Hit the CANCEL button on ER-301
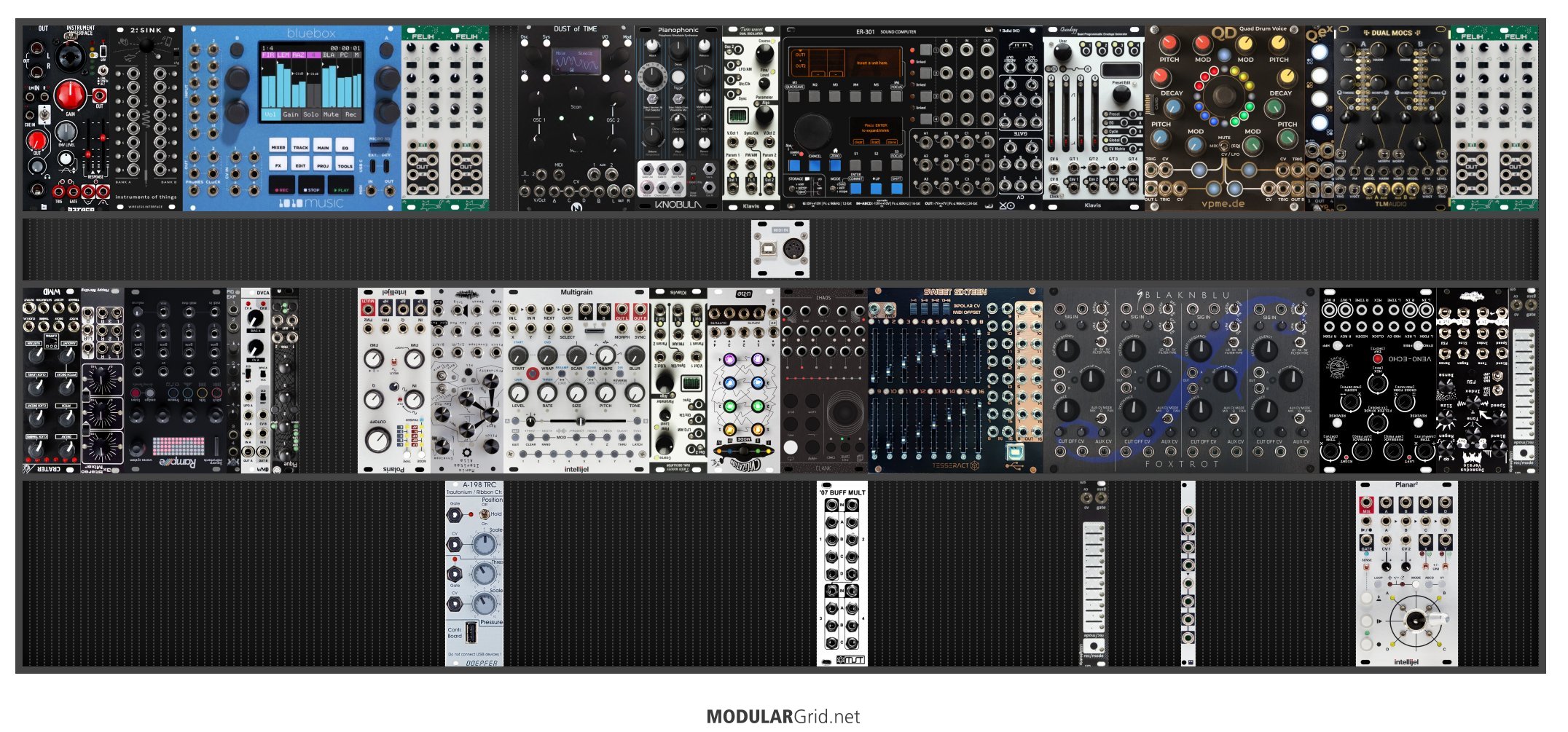 click(815, 166)
